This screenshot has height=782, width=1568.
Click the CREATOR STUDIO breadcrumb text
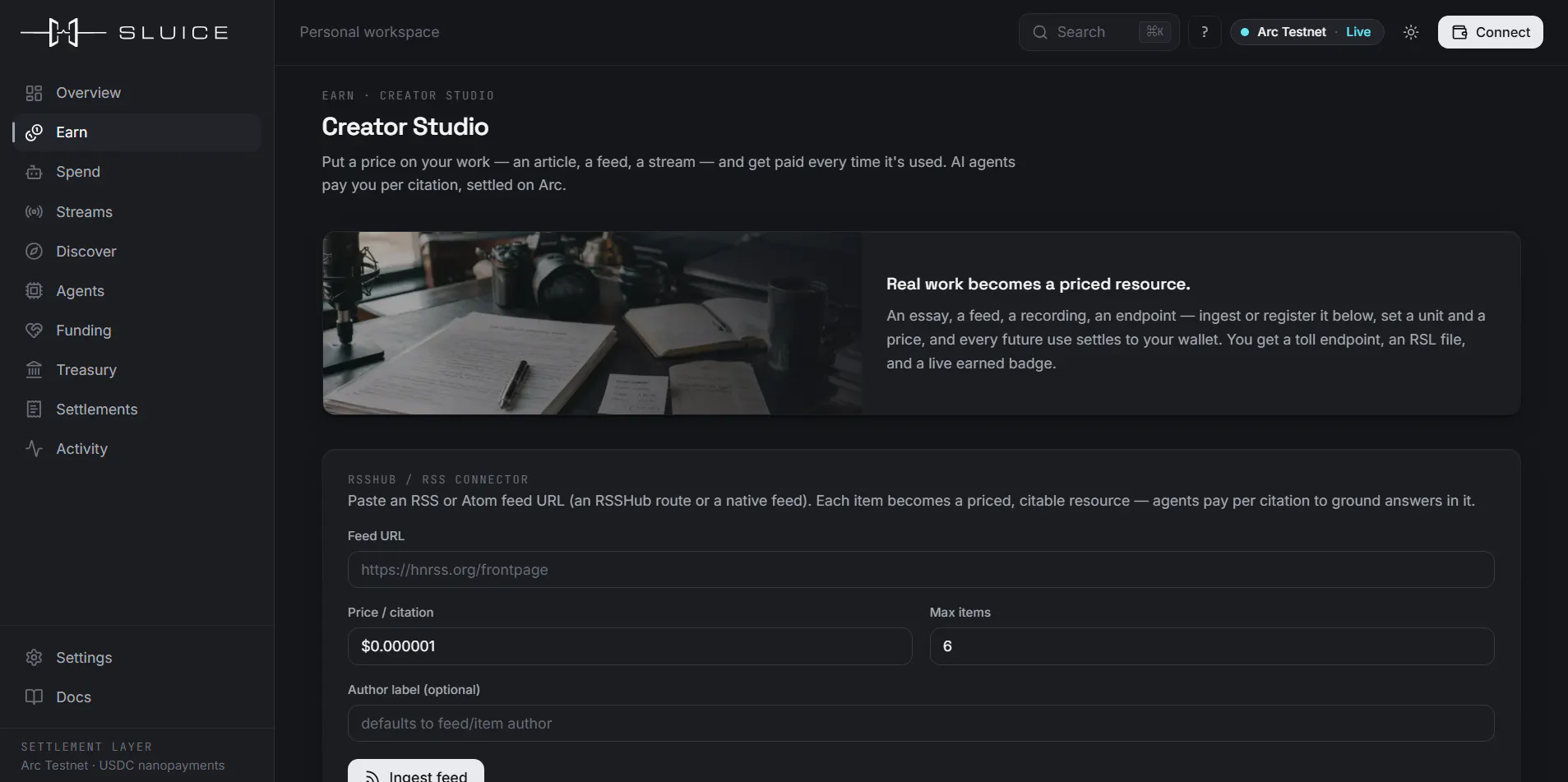(x=437, y=95)
